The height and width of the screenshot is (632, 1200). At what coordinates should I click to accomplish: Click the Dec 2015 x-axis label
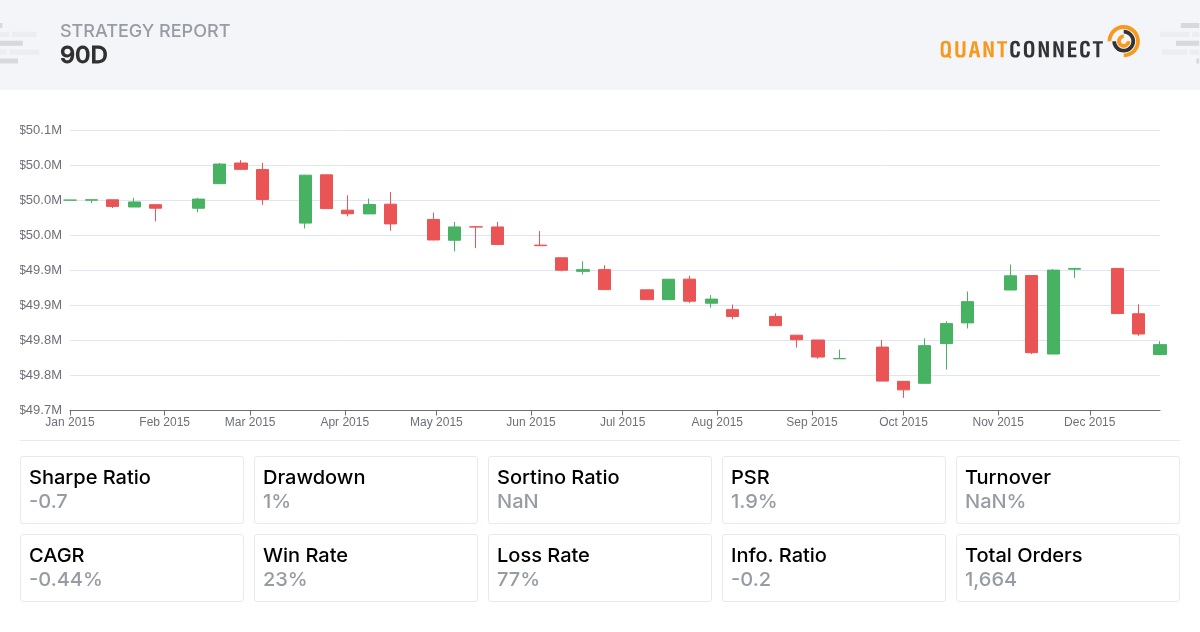coord(1090,422)
